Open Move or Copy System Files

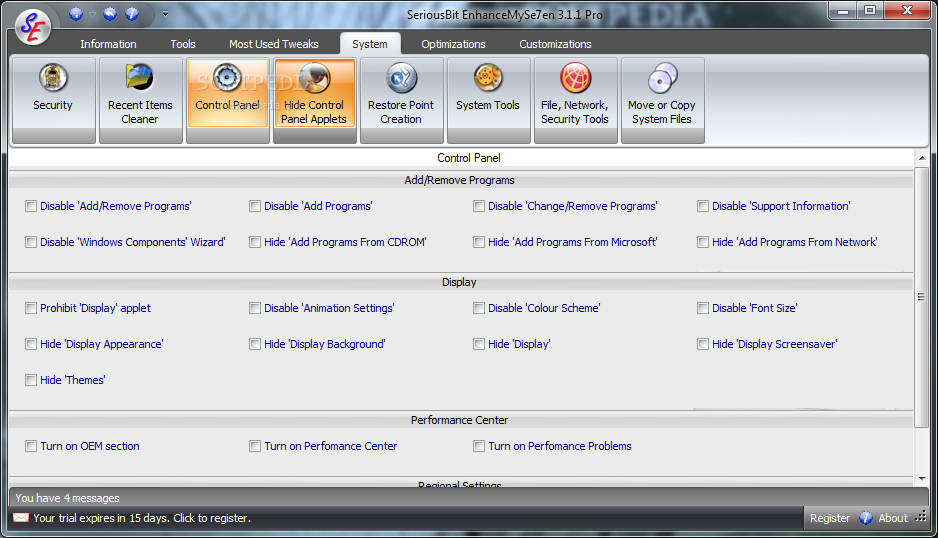662,100
